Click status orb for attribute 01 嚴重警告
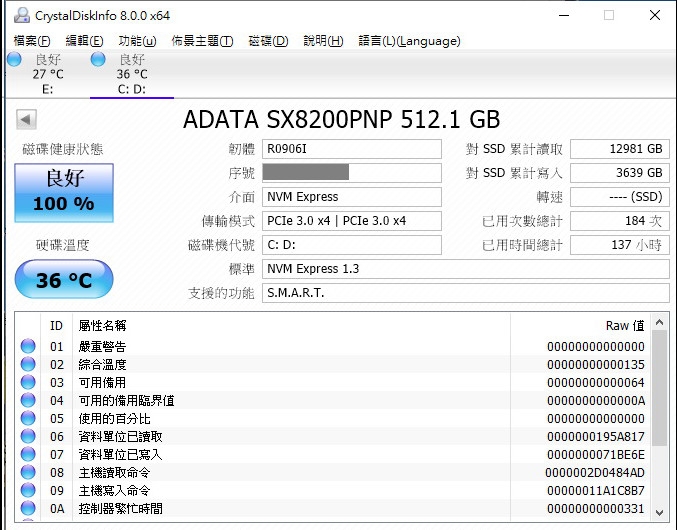The width and height of the screenshot is (677, 530). (x=28, y=346)
